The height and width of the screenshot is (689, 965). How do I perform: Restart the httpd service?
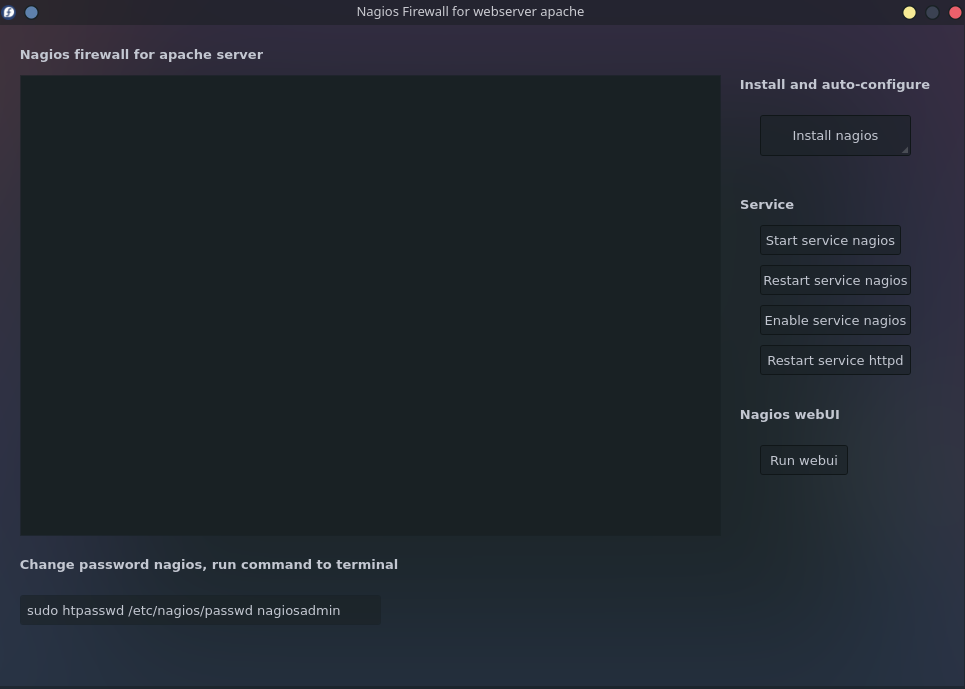(835, 360)
